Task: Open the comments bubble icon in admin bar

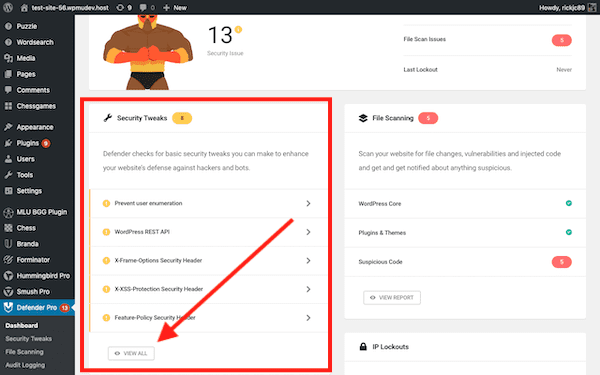Action: [x=143, y=7]
